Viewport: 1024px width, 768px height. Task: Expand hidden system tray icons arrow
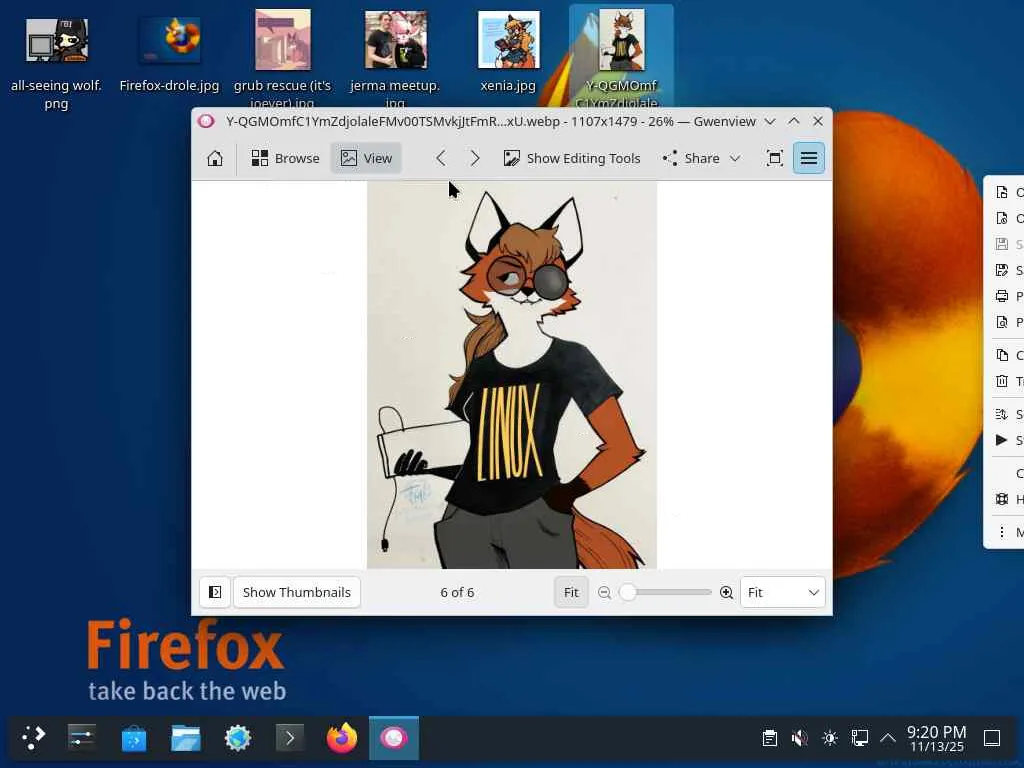[x=888, y=738]
